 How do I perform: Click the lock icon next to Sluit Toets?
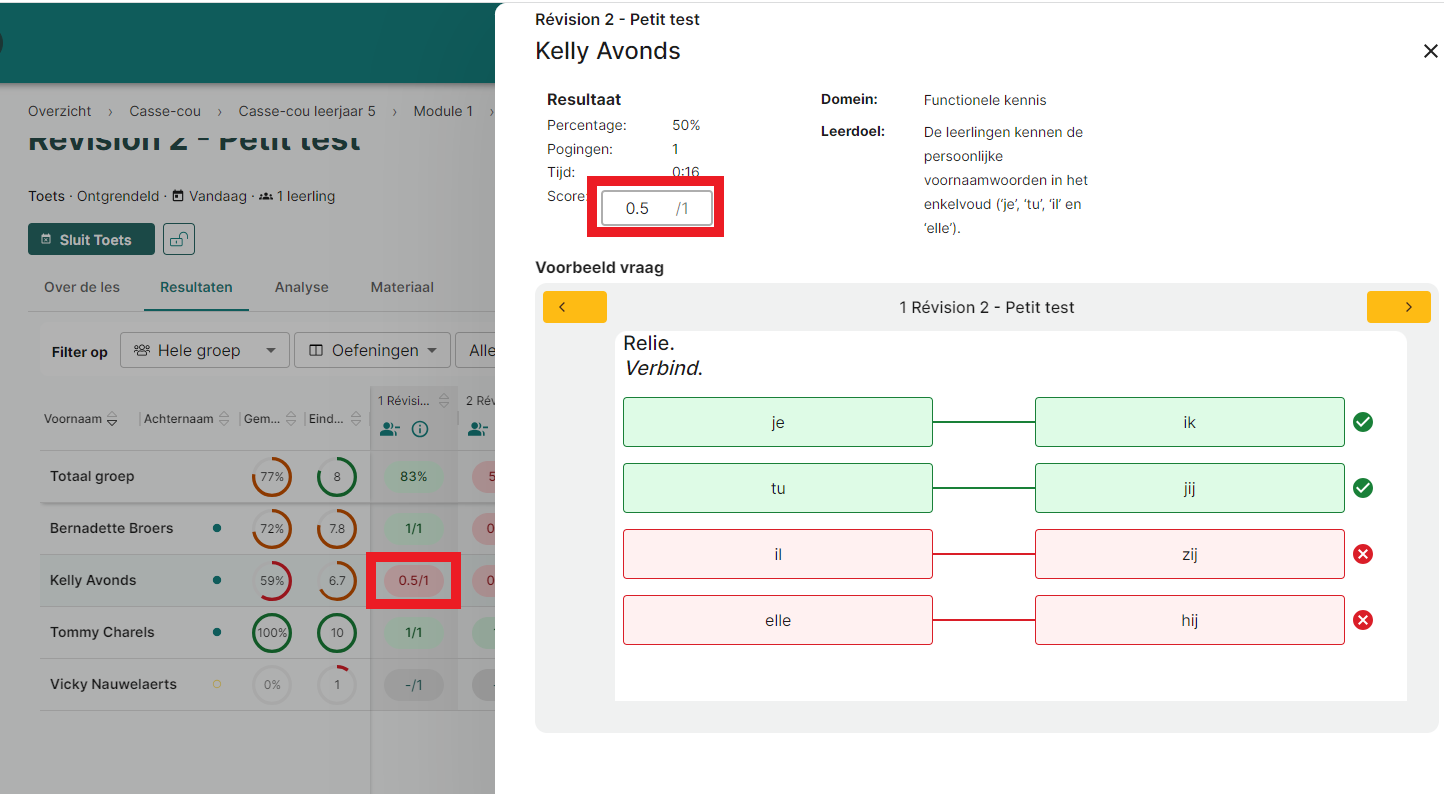coord(179,239)
